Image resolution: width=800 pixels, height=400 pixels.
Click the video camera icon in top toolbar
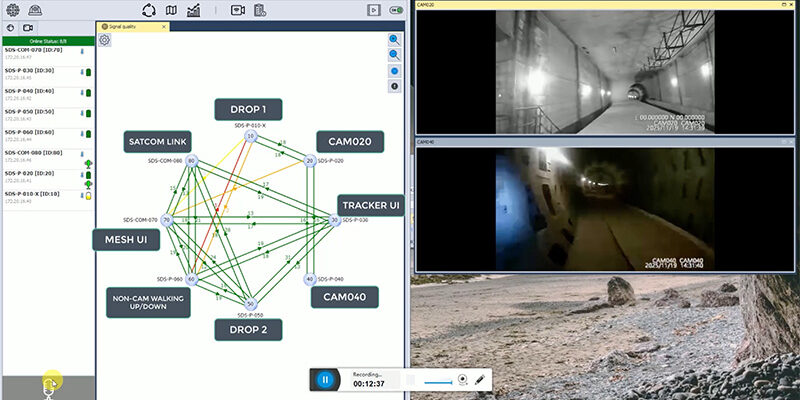[238, 10]
